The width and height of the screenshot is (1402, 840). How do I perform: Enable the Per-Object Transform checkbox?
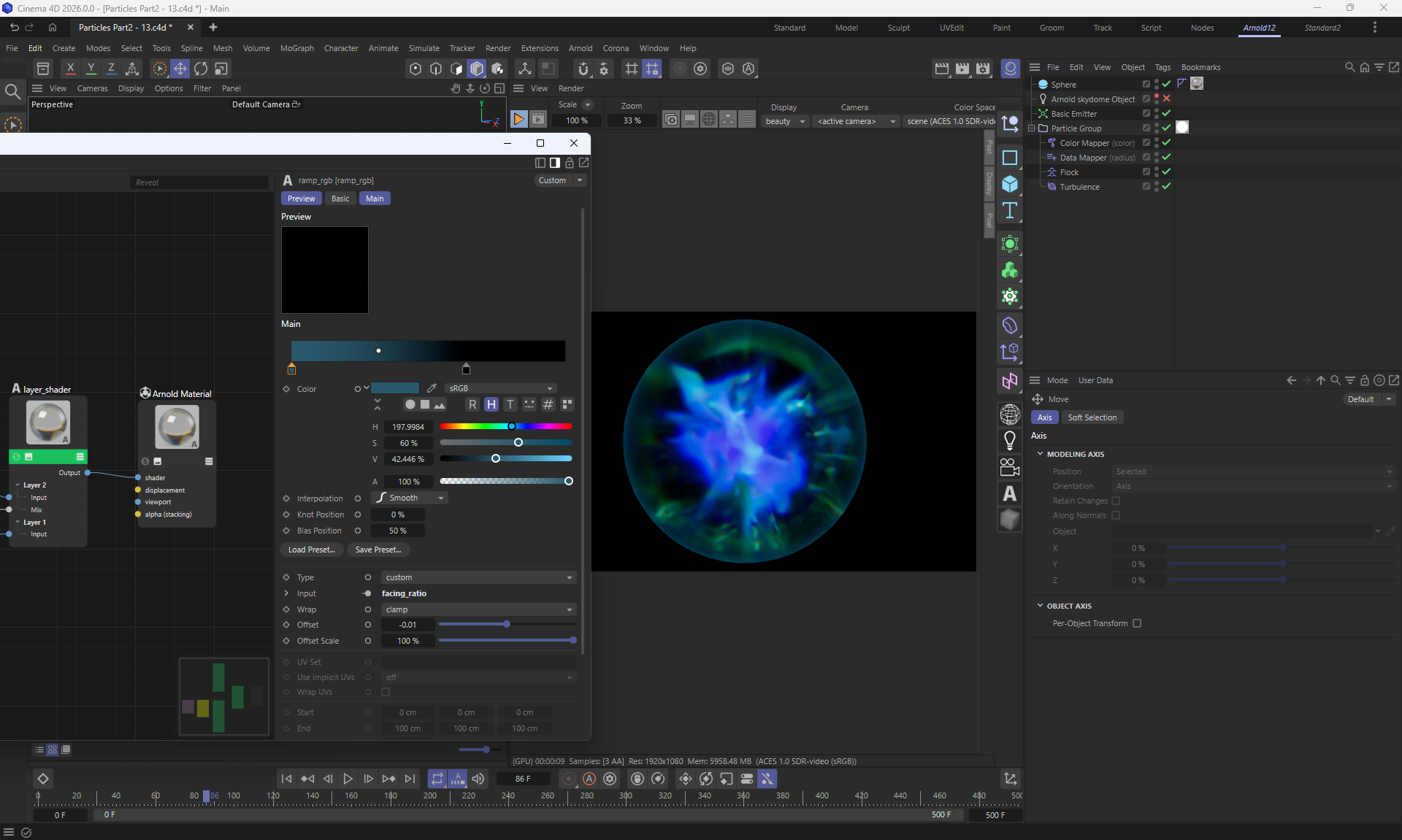click(1137, 623)
